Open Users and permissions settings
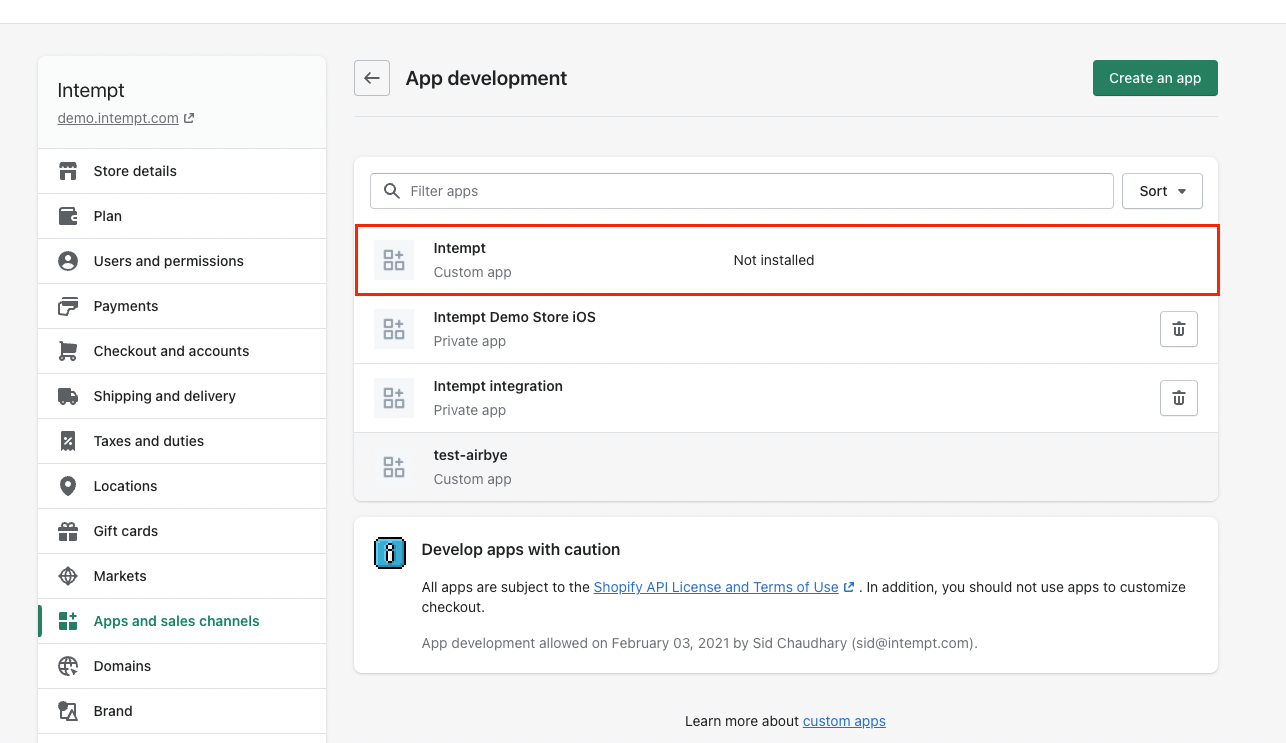 168,261
